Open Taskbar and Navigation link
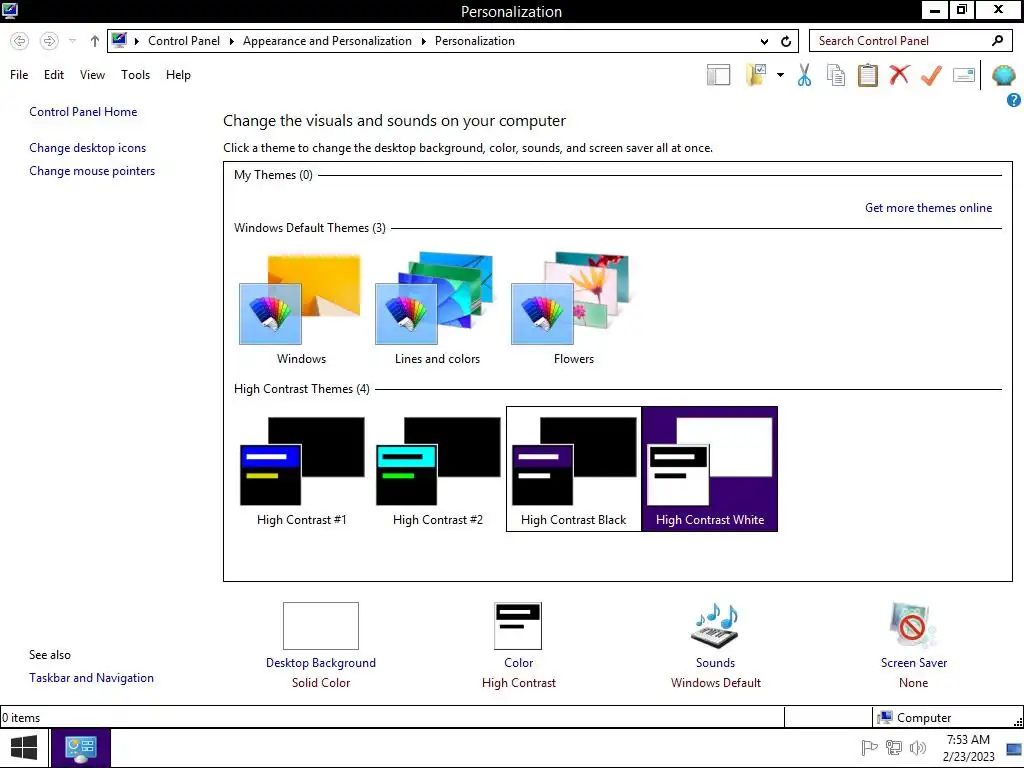The width and height of the screenshot is (1024, 768). pos(91,678)
